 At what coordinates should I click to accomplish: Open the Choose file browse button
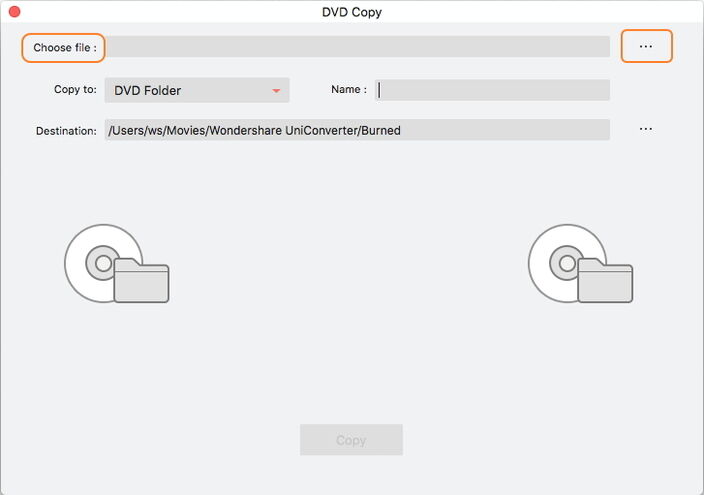pyautogui.click(x=646, y=47)
